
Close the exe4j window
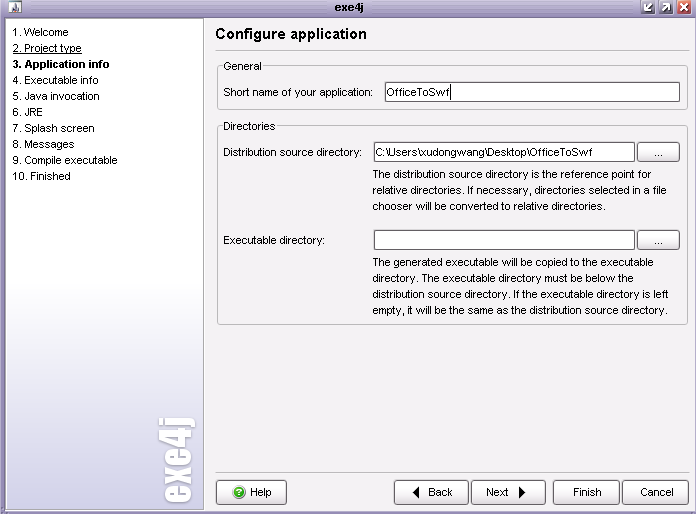click(684, 7)
